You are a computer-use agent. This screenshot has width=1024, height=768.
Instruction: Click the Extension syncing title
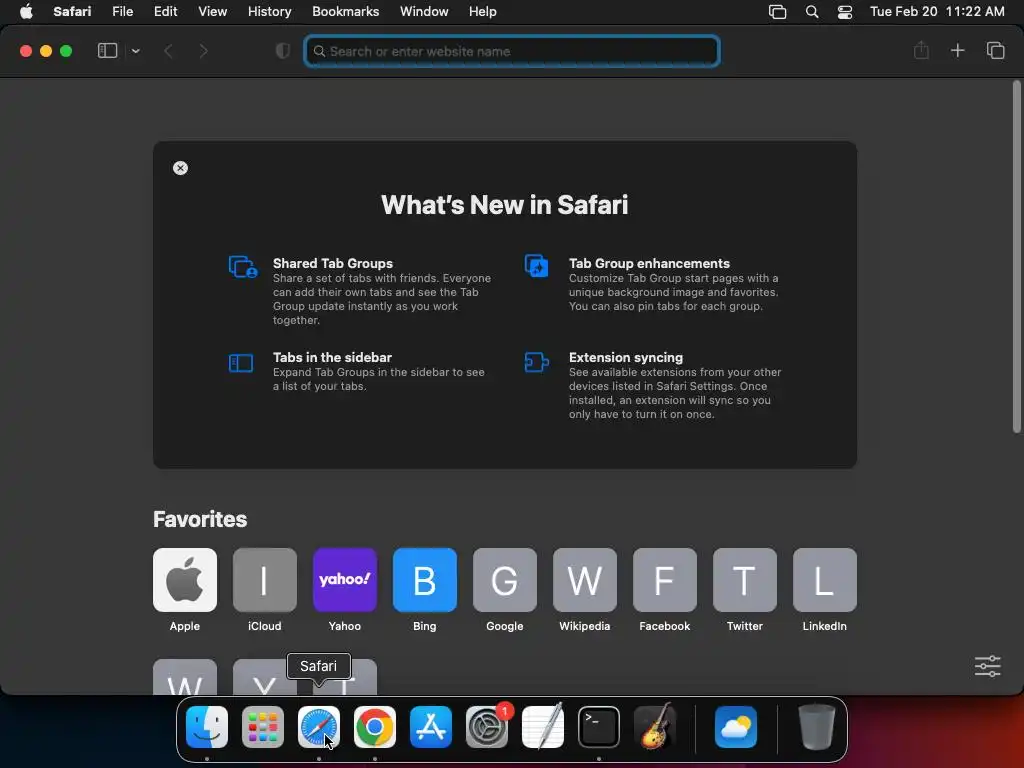[x=626, y=357]
